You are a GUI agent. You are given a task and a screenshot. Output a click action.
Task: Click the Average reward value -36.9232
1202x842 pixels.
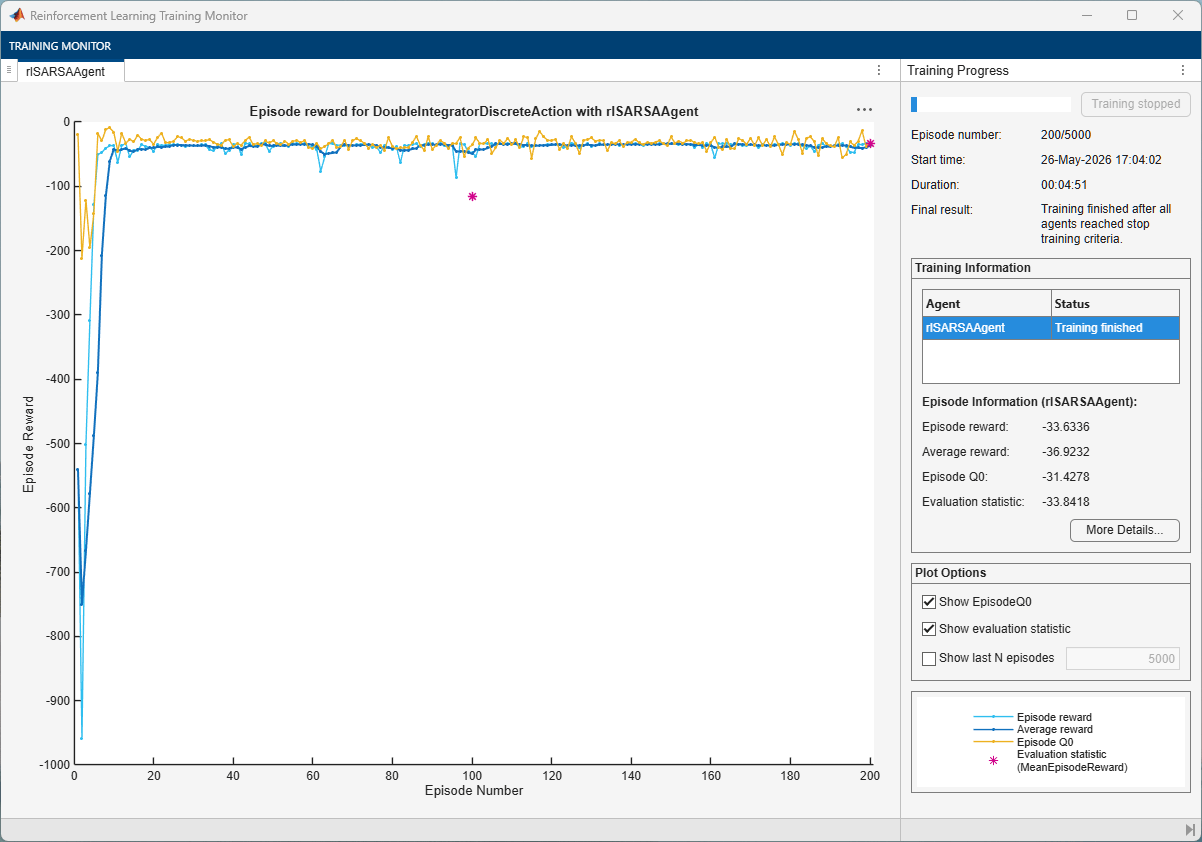(x=1066, y=452)
